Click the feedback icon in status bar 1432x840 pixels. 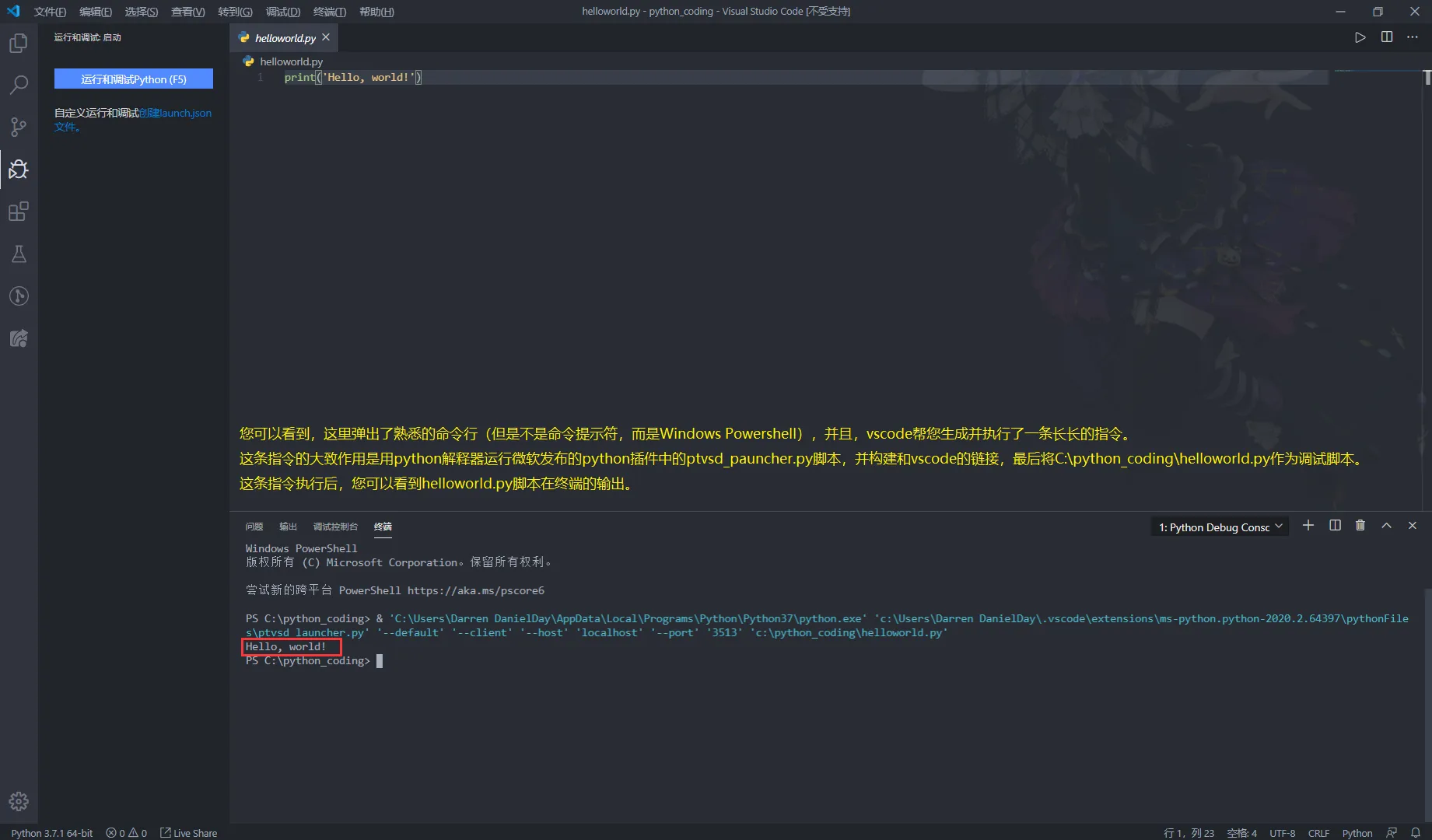(1392, 833)
